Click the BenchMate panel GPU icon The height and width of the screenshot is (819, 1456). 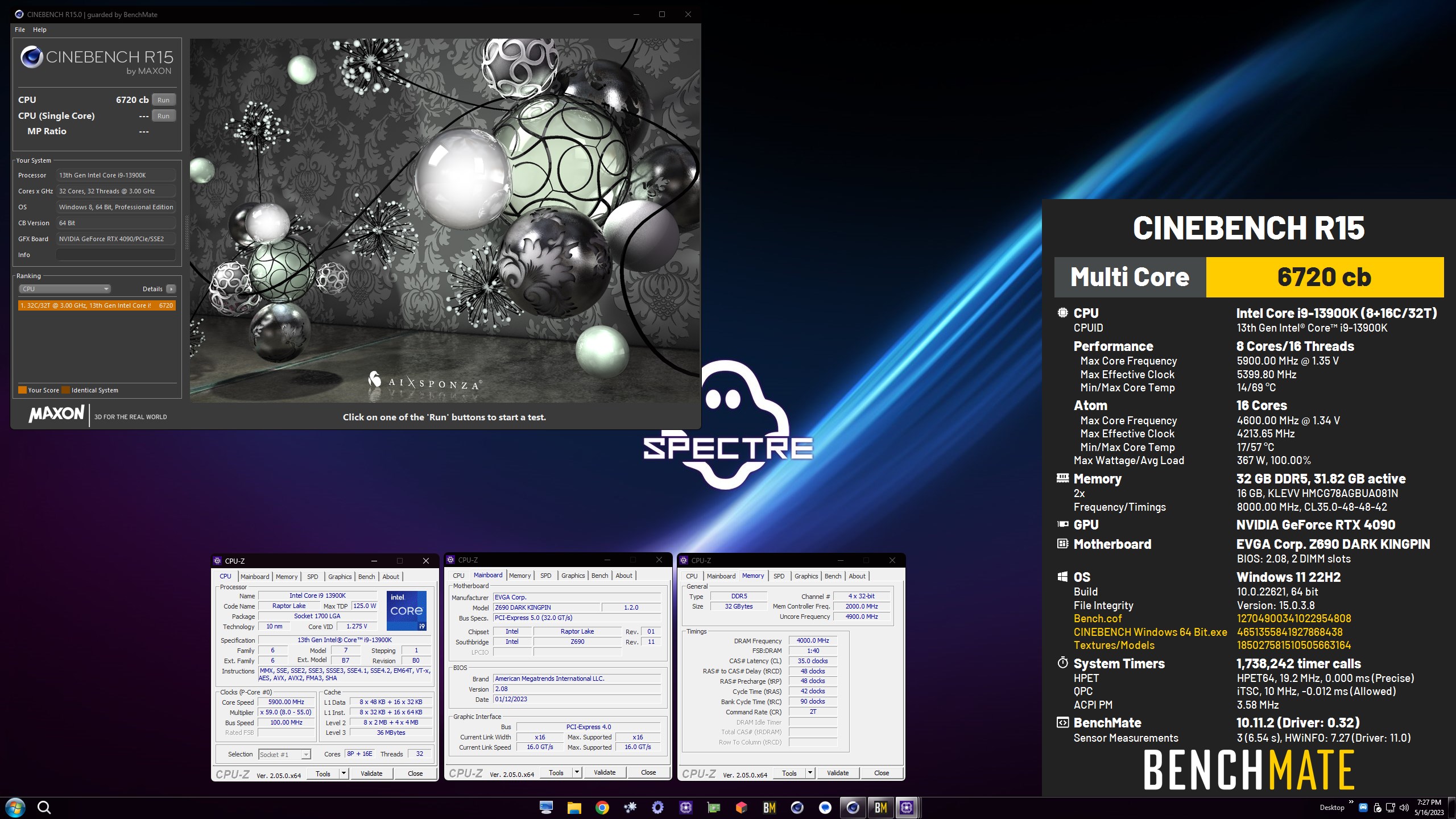click(x=1062, y=524)
